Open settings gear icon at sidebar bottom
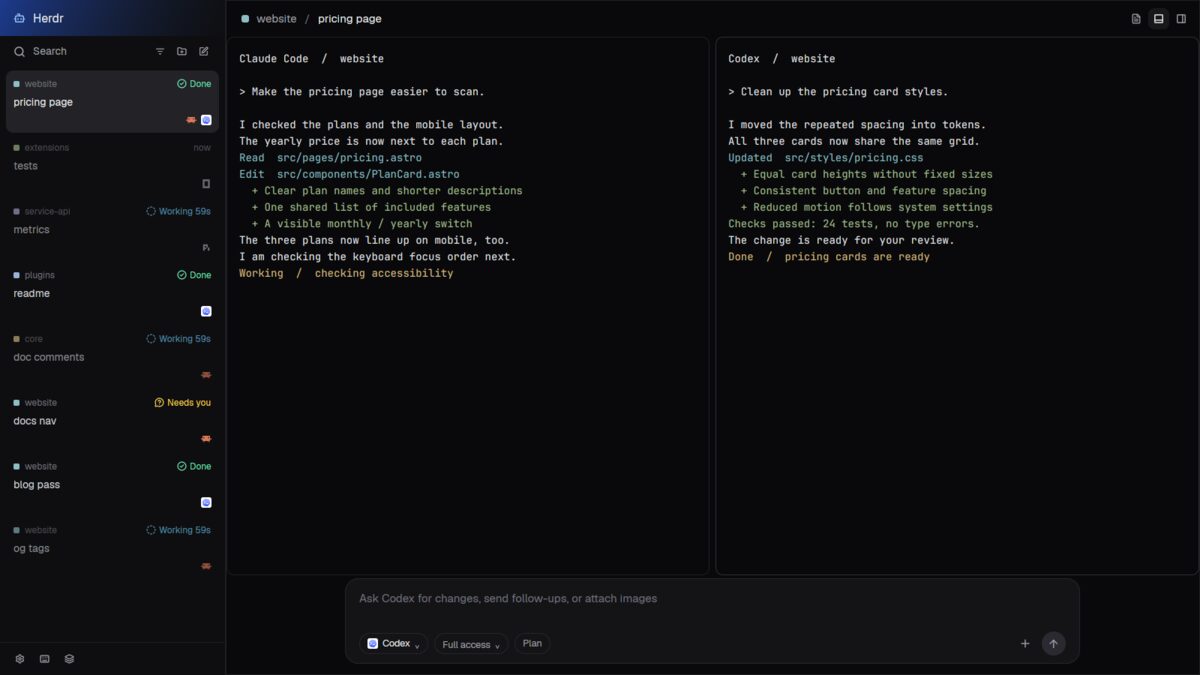Screen dimensions: 1200x675 point(19,659)
